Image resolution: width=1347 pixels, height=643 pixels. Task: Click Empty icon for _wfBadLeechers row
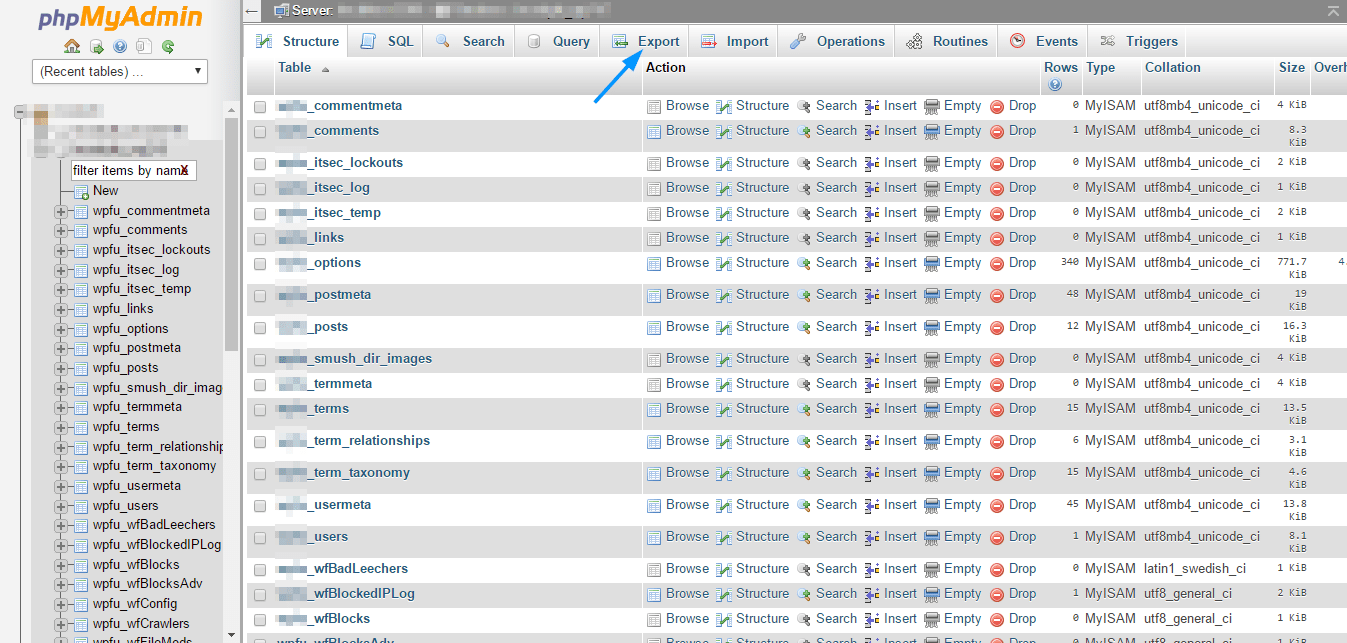point(932,569)
